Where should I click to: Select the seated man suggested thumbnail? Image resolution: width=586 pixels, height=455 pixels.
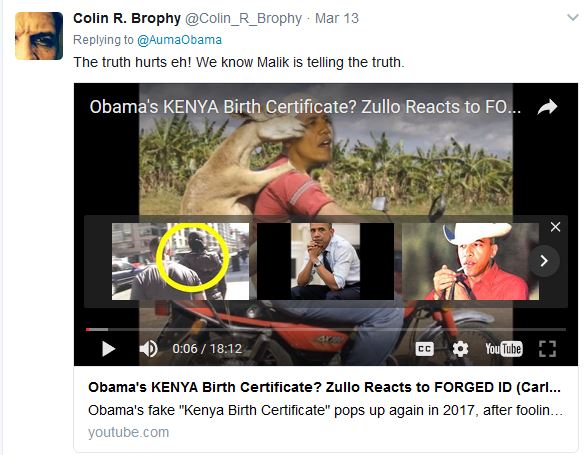click(x=326, y=261)
